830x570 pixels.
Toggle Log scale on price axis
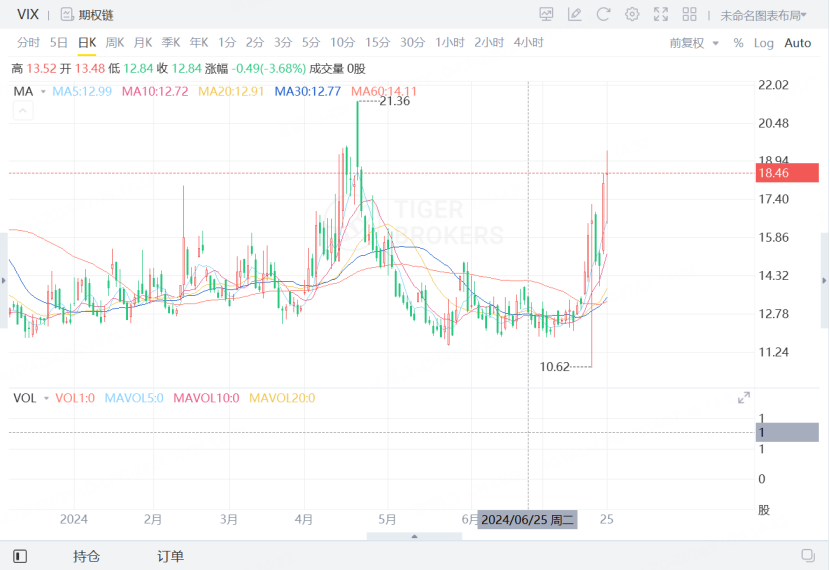pyautogui.click(x=764, y=43)
